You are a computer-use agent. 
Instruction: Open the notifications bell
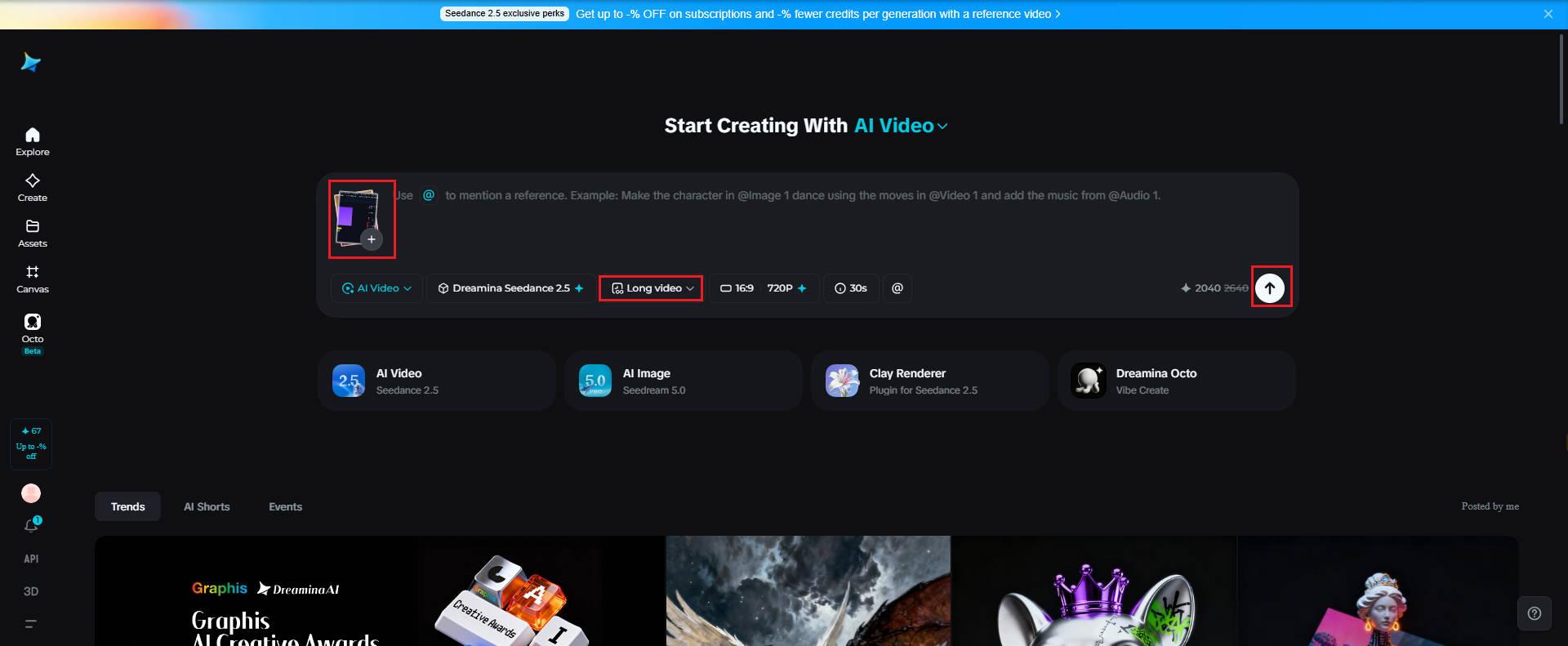pyautogui.click(x=32, y=525)
